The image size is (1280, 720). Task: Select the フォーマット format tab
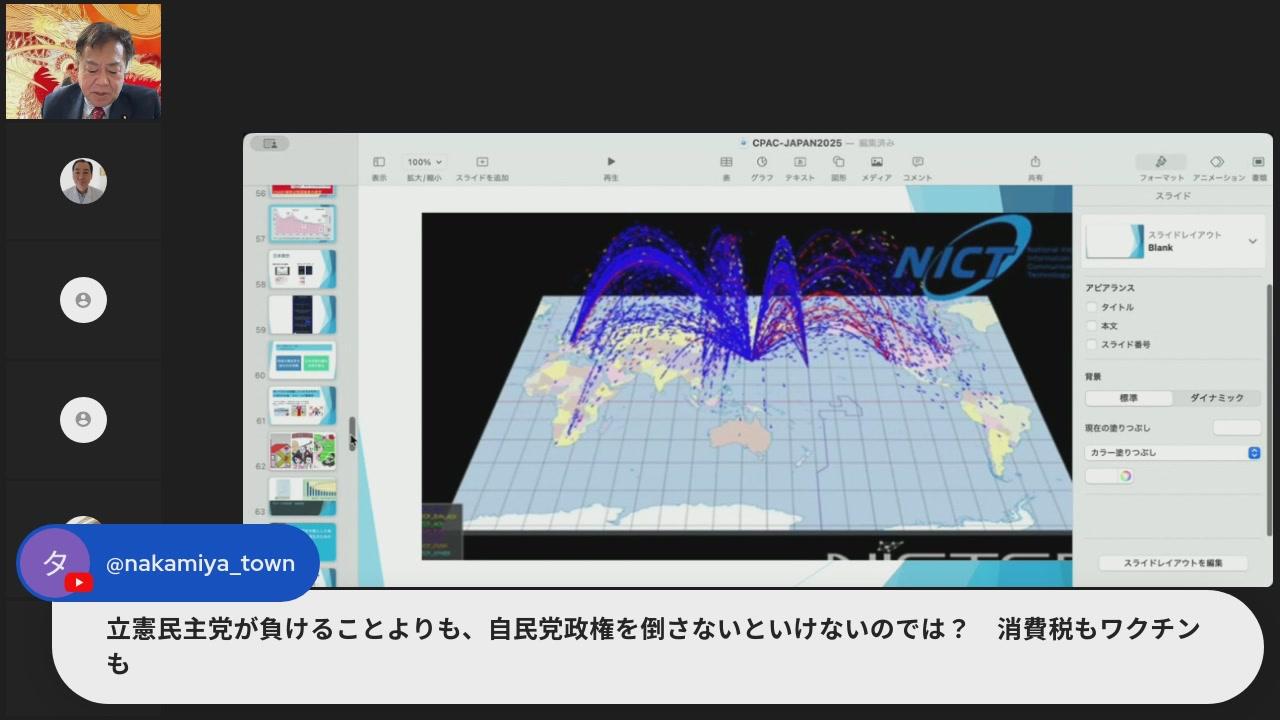coord(1161,167)
